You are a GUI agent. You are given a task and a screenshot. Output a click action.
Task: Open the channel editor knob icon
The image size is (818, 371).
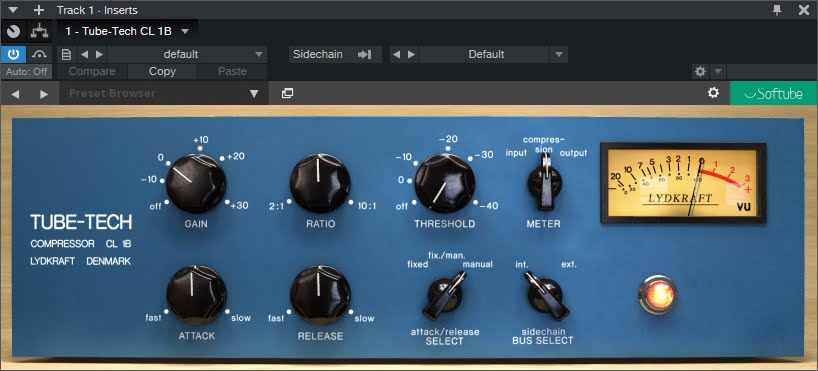(x=14, y=31)
